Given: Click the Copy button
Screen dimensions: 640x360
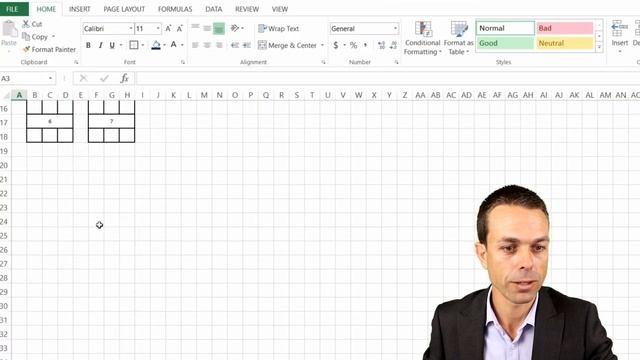Looking at the screenshot, I should point(35,37).
